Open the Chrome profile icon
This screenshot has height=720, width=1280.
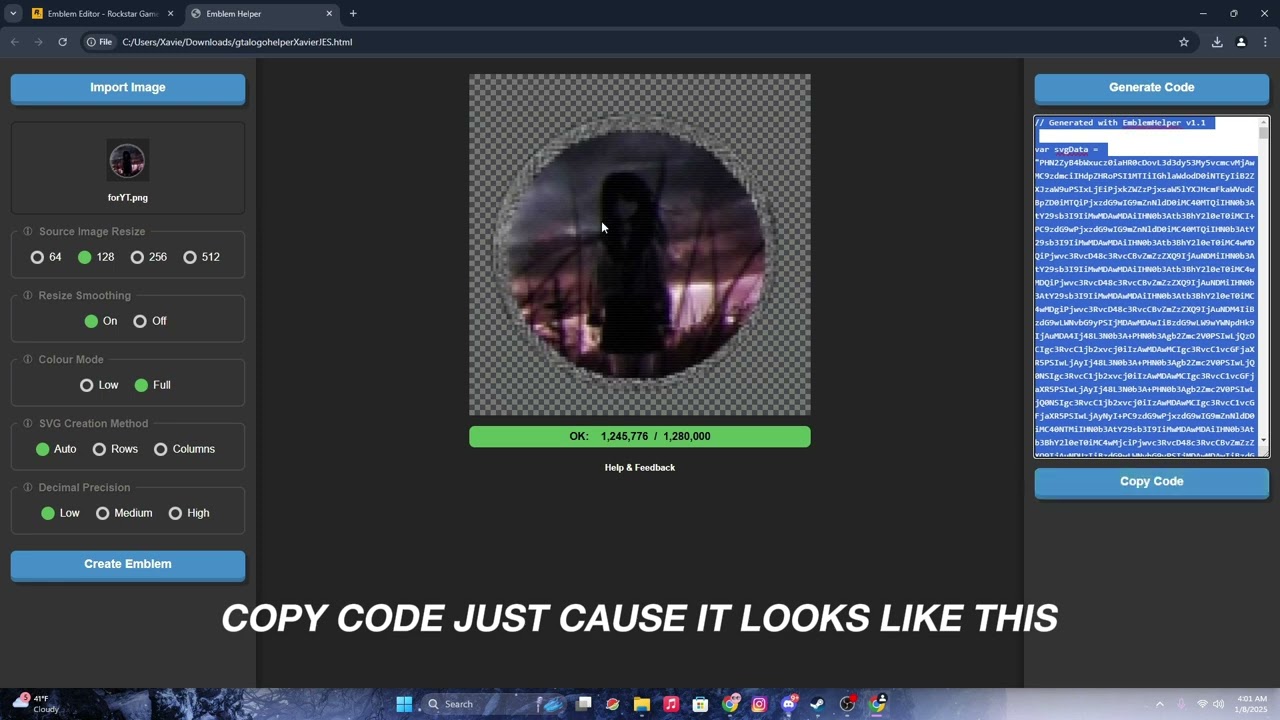coord(1241,42)
